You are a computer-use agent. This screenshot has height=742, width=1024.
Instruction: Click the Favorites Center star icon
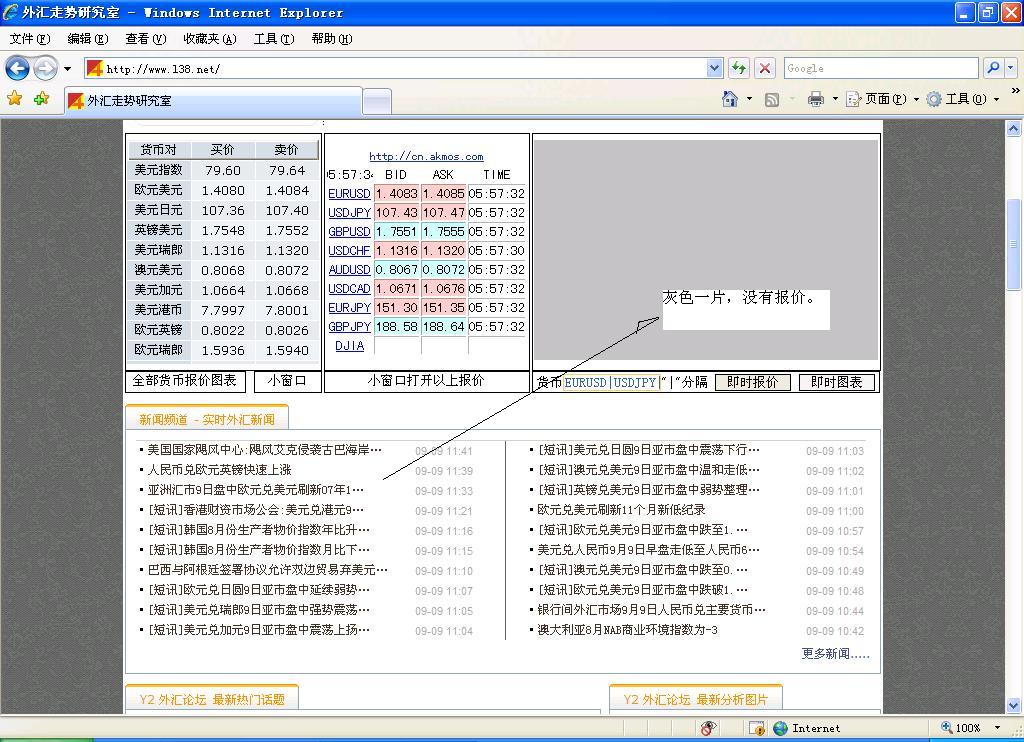[x=14, y=99]
